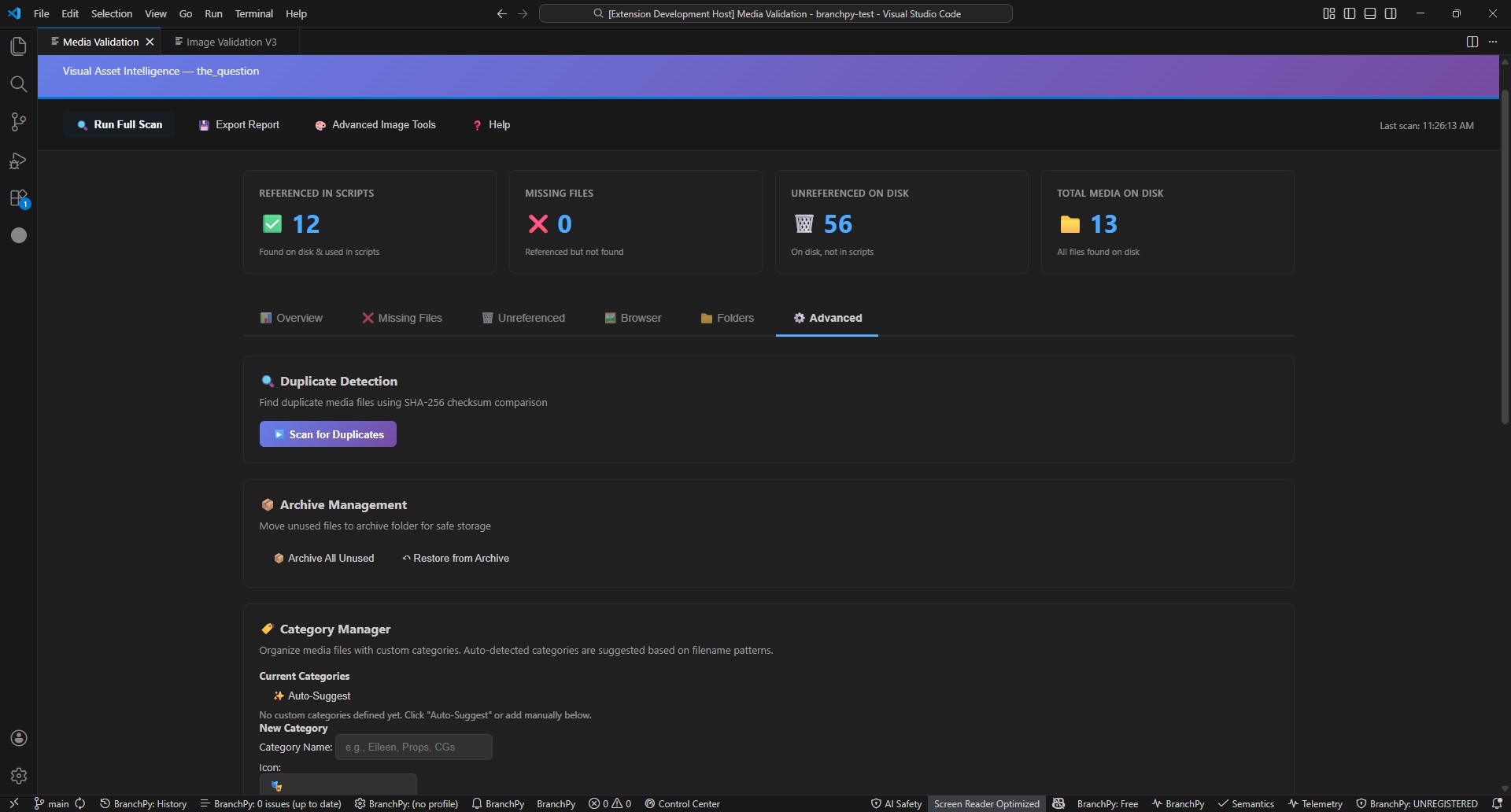The width and height of the screenshot is (1511, 812).
Task: Open main branch picker in status bar
Action: point(52,803)
